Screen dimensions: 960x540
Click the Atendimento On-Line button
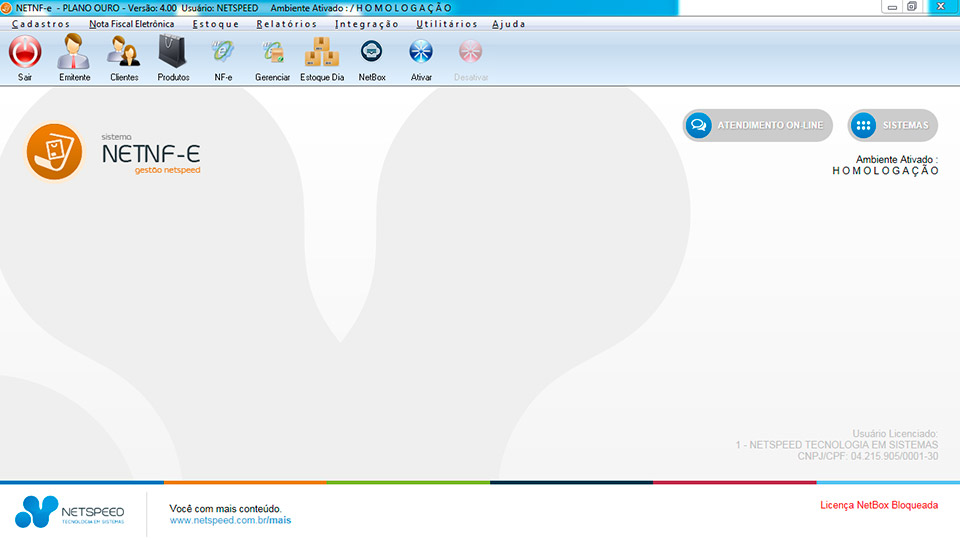click(758, 126)
